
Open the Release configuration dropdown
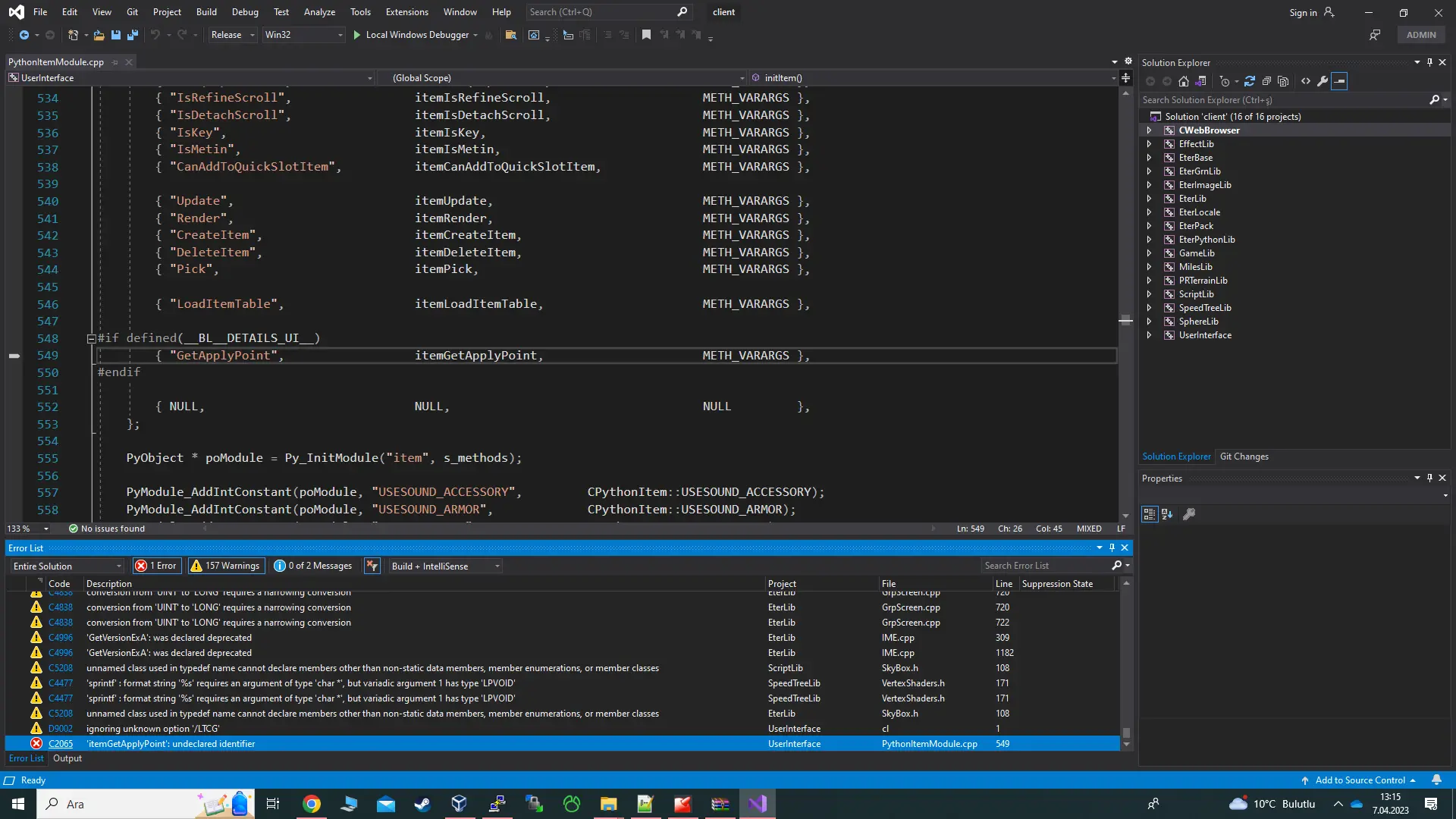click(x=233, y=35)
